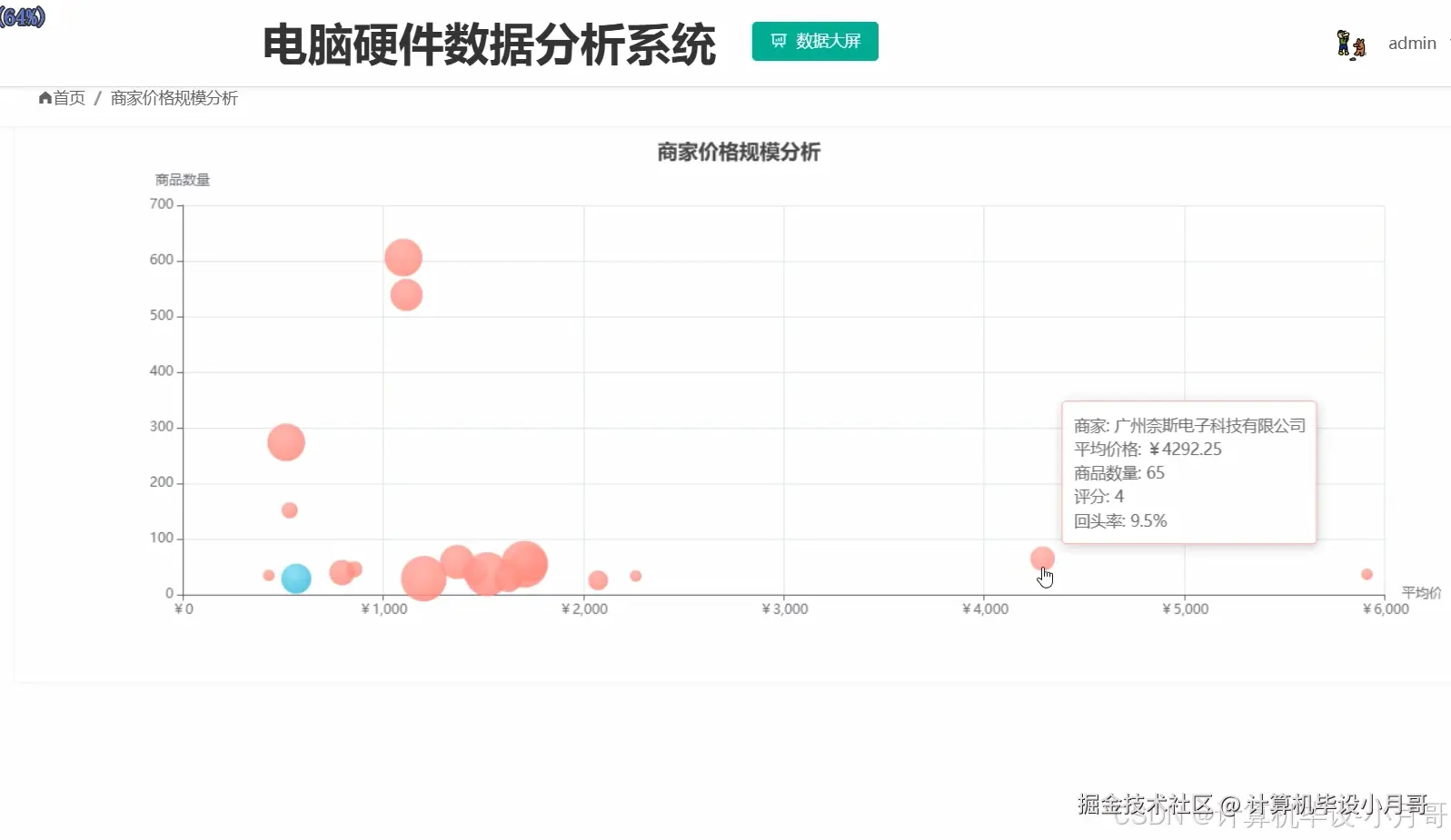Click the 商品数量 y-axis label
This screenshot has height=840, width=1451.
(183, 180)
